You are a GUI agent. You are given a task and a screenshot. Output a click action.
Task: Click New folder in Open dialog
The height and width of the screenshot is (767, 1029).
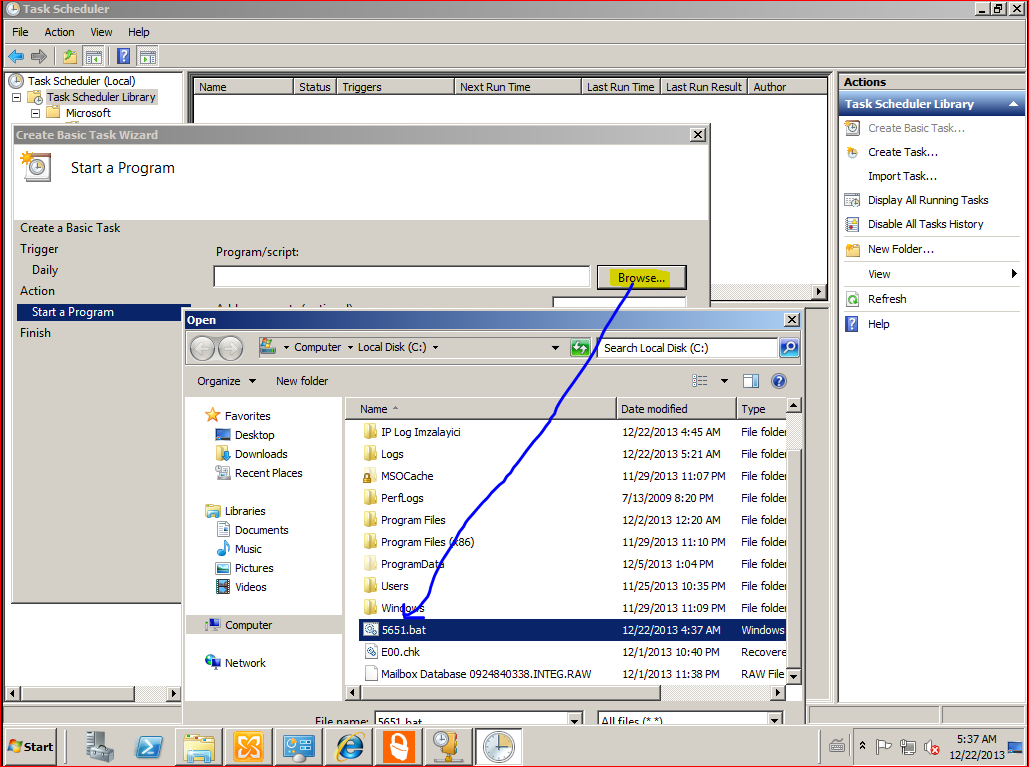pyautogui.click(x=302, y=381)
